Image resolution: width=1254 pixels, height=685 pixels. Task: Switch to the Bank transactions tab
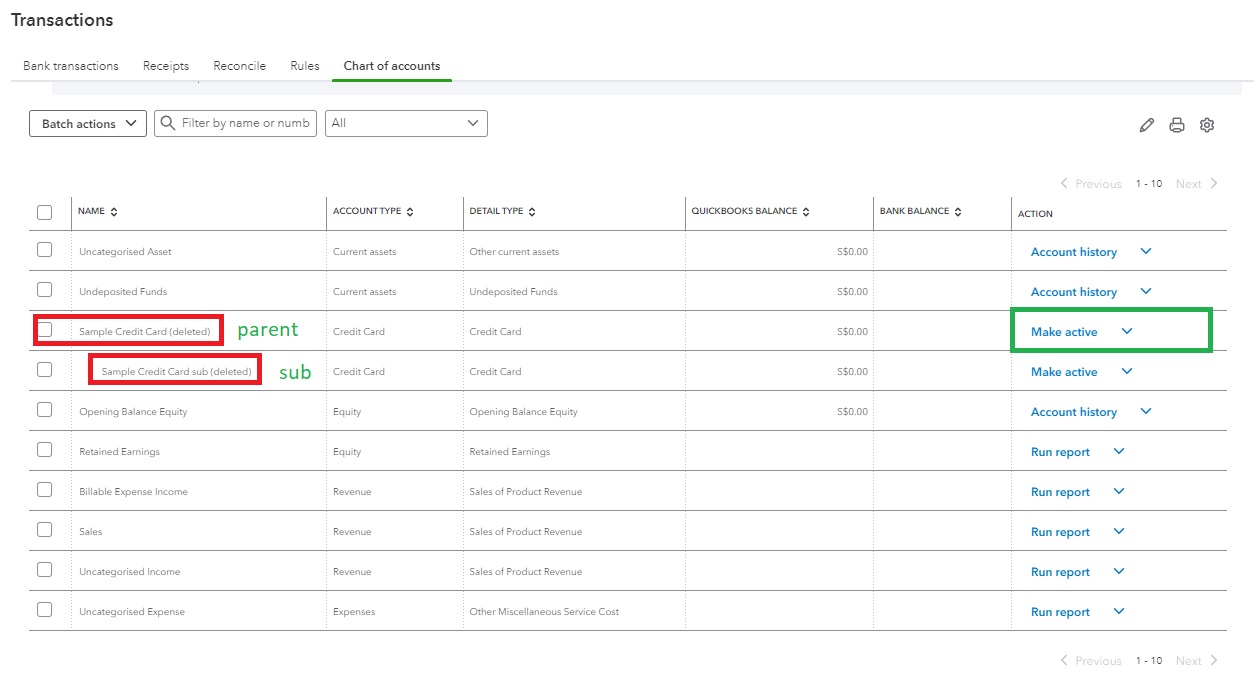(x=71, y=66)
